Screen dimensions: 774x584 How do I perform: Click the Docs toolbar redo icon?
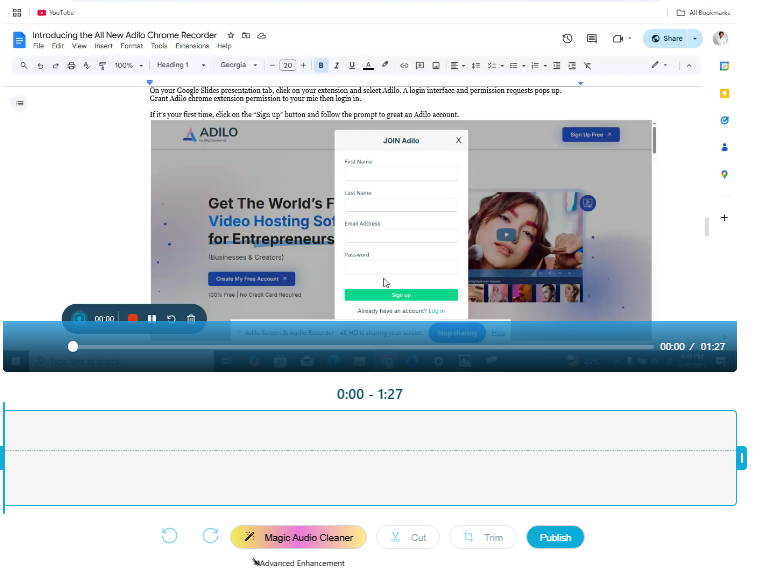(55, 66)
